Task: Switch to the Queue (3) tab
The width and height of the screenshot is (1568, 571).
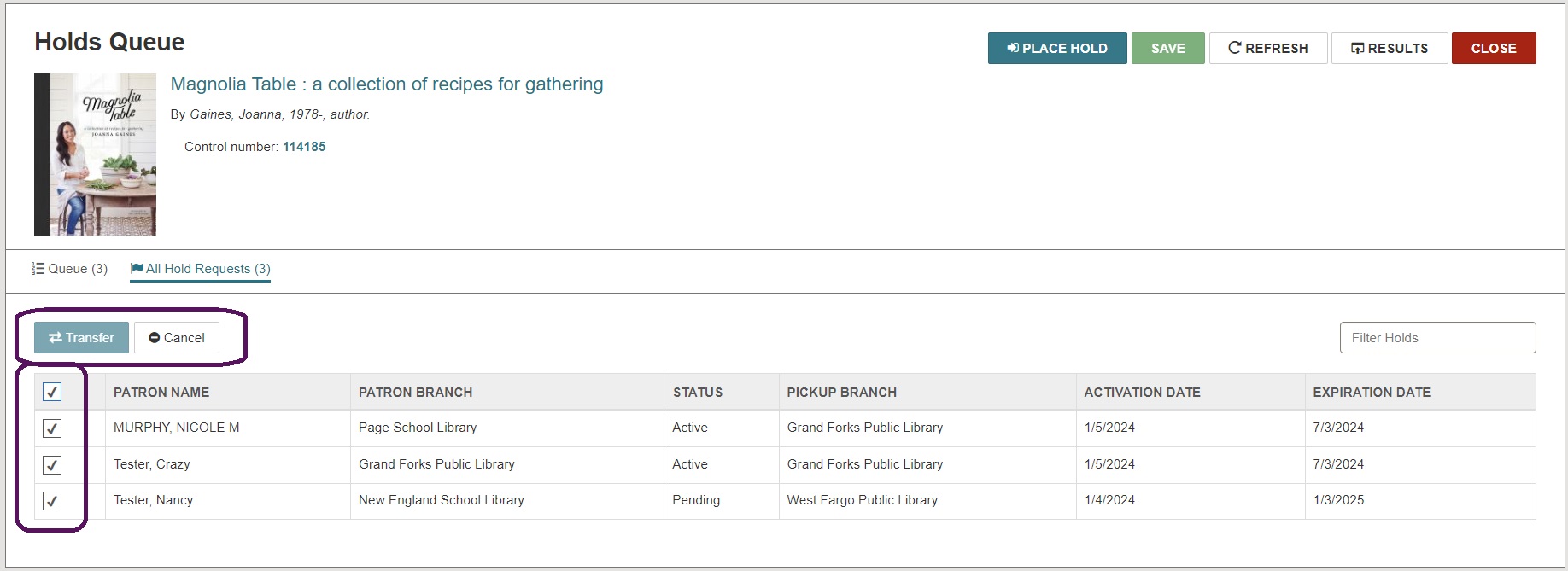Action: pyautogui.click(x=70, y=269)
